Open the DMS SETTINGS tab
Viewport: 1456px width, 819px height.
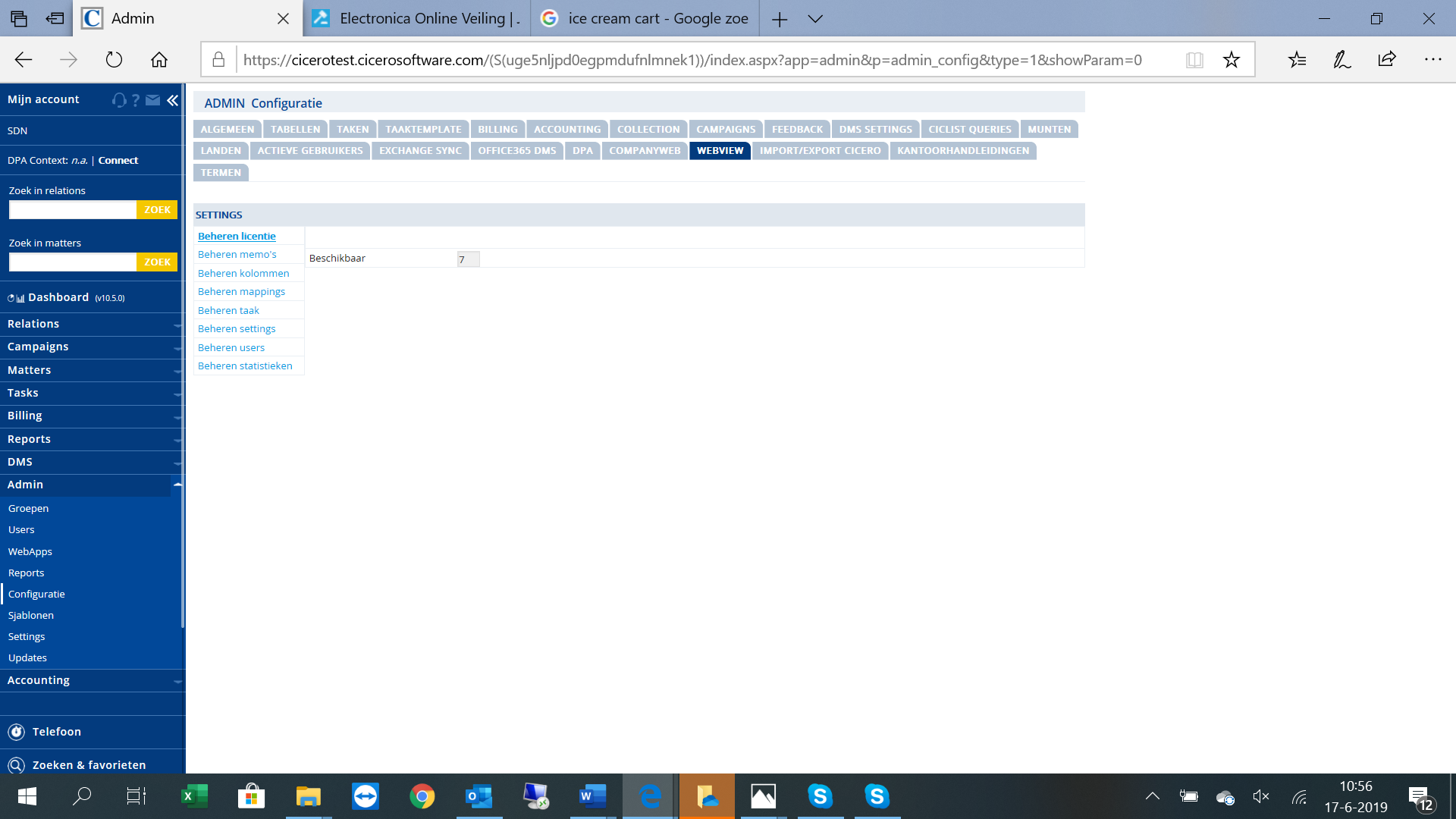(876, 130)
